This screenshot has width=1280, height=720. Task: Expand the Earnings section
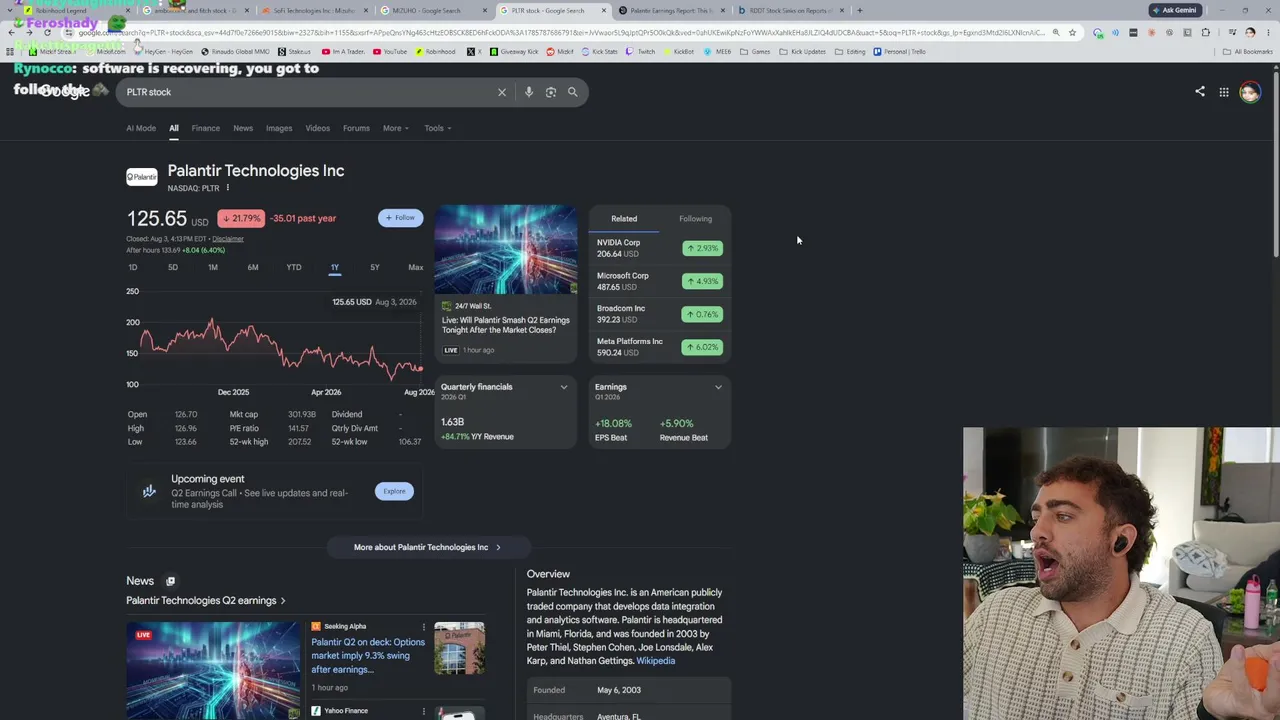tap(718, 387)
